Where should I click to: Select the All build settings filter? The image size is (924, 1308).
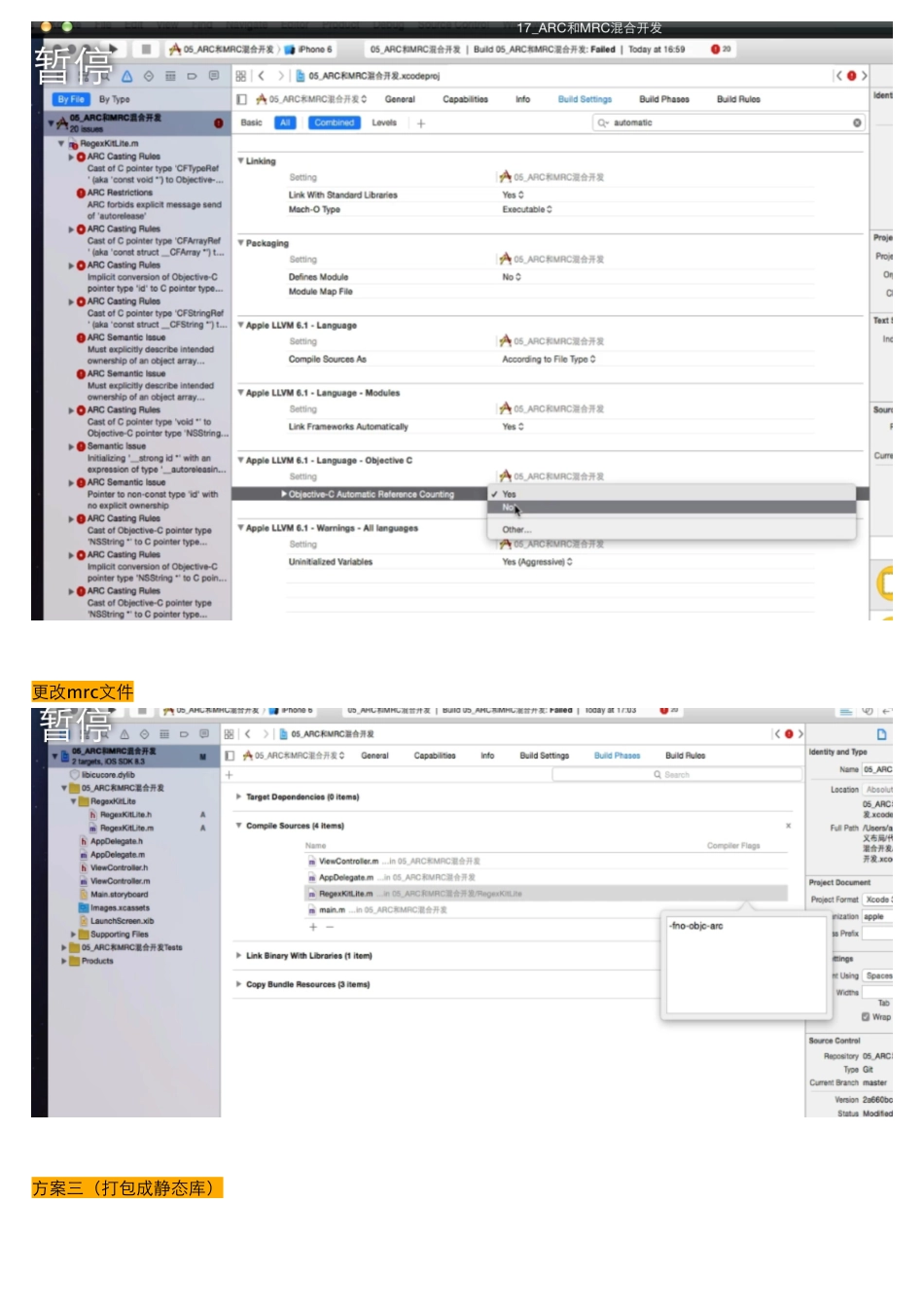pos(285,124)
